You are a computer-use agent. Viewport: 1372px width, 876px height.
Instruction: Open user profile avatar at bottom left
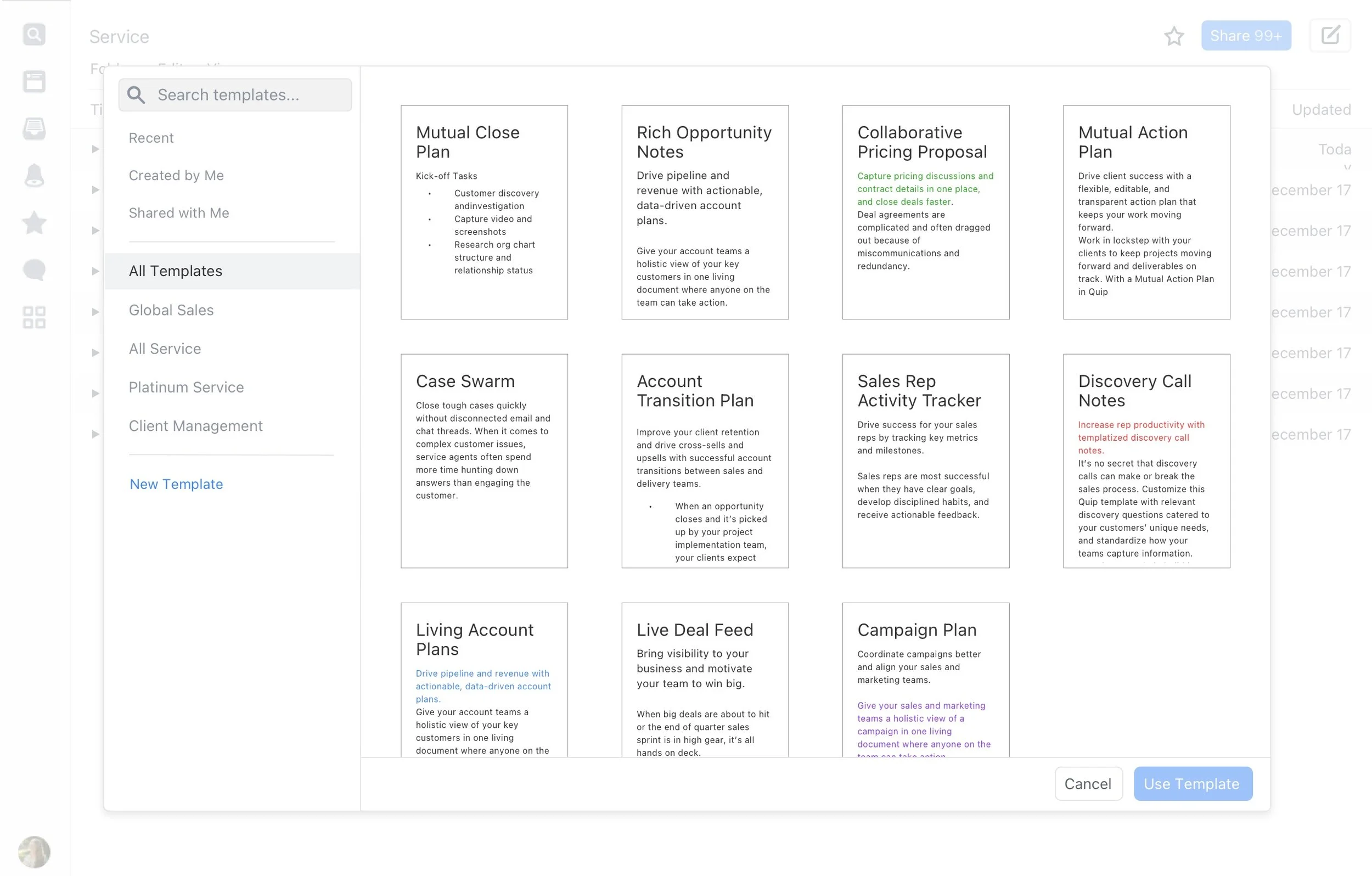(x=34, y=851)
